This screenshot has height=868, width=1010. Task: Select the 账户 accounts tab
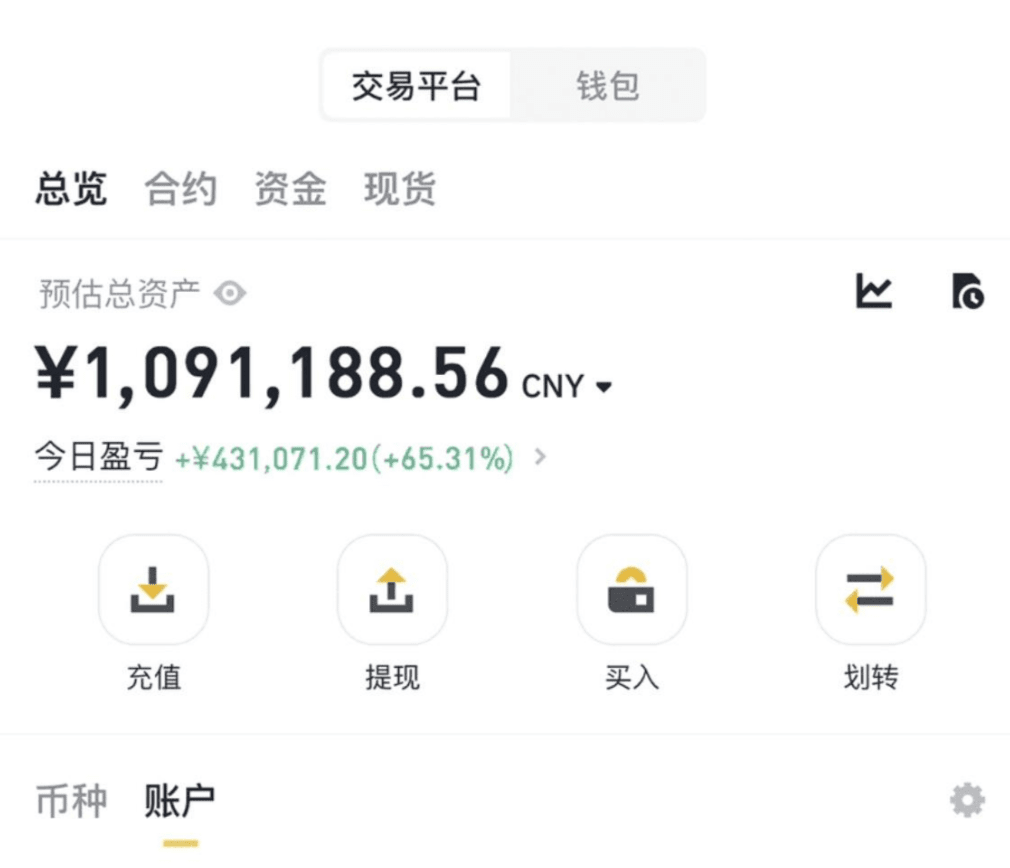[180, 801]
